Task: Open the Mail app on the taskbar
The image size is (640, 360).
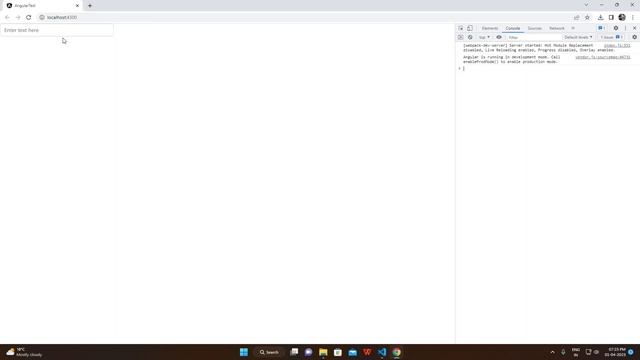Action: 353,352
